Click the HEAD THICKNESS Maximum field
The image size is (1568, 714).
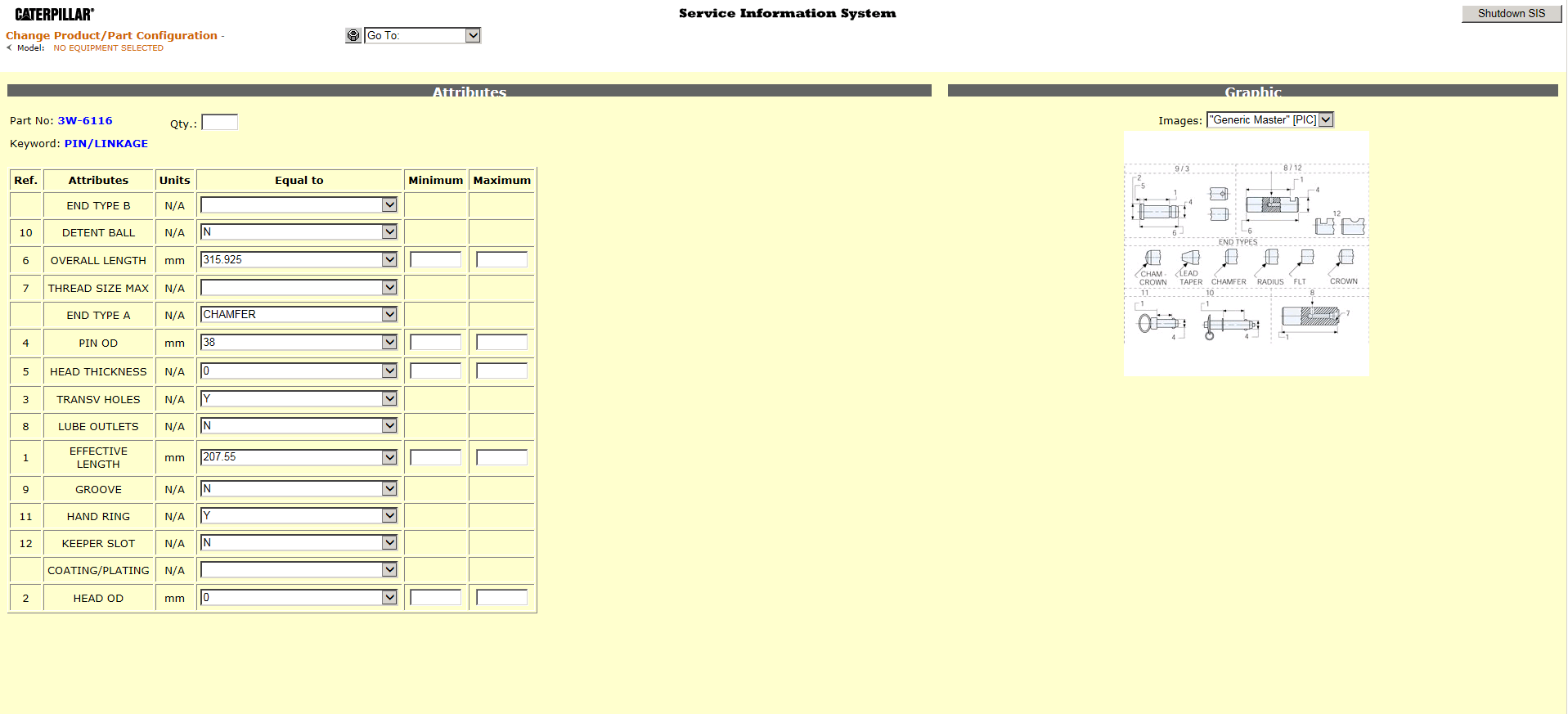click(x=502, y=370)
